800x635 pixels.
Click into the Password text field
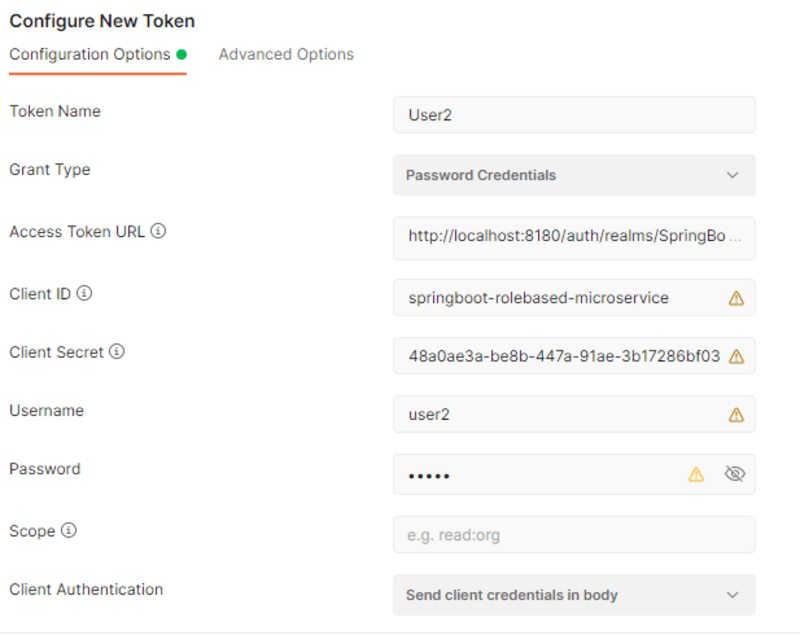540,474
